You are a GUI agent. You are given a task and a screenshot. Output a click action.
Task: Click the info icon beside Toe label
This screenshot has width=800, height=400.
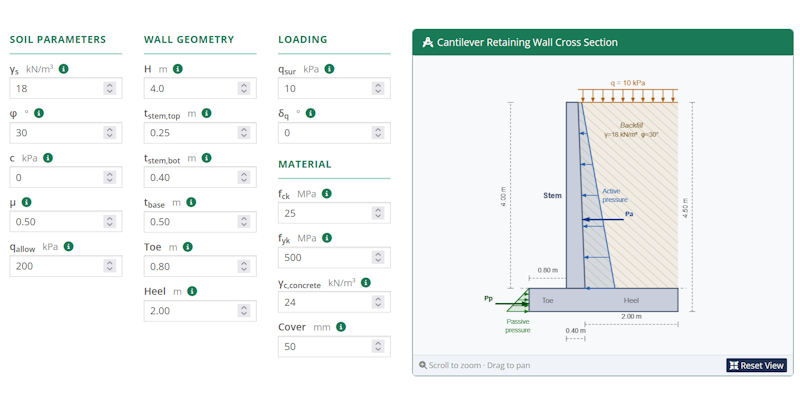tap(187, 247)
